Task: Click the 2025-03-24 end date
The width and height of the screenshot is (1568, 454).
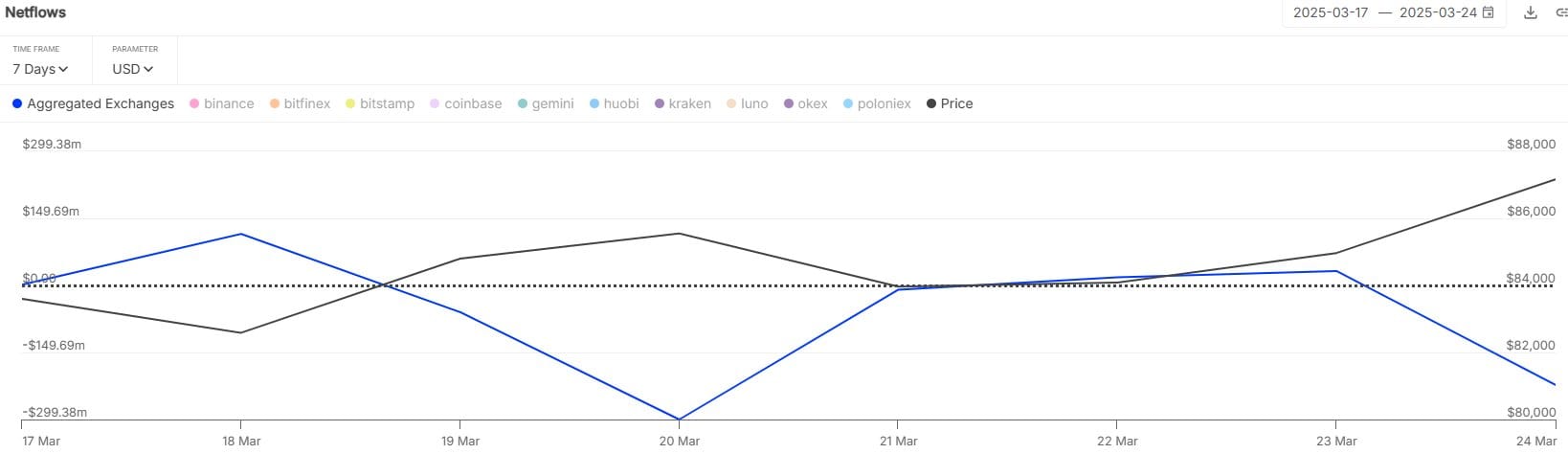Action: (x=1438, y=12)
